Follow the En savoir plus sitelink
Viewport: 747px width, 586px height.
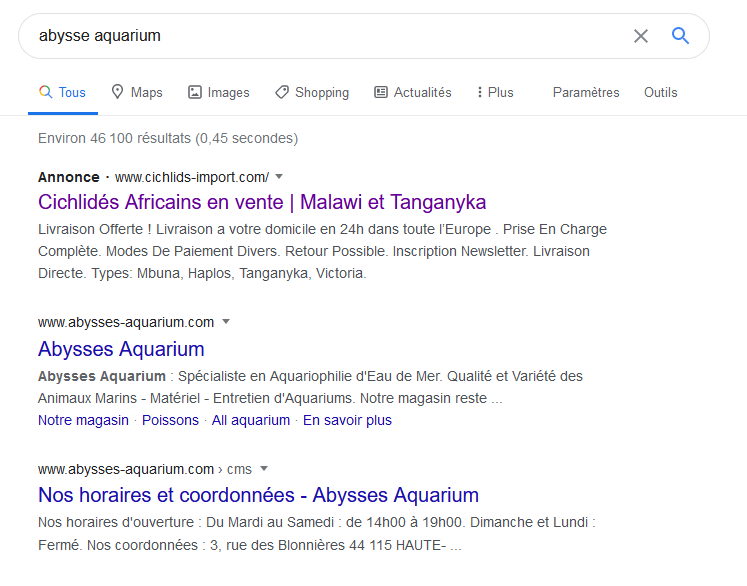click(347, 420)
